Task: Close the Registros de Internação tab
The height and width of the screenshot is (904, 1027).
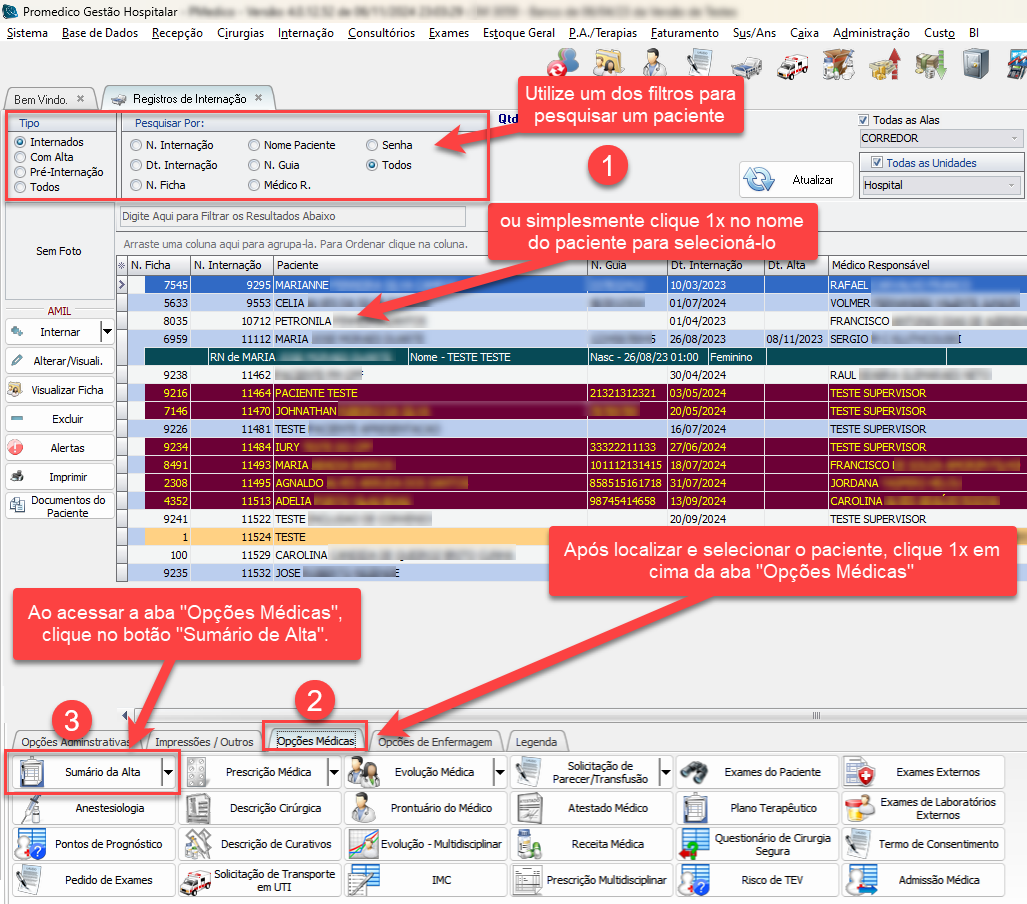Action: [258, 99]
